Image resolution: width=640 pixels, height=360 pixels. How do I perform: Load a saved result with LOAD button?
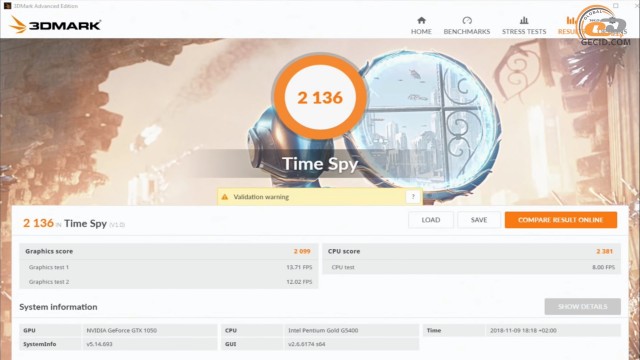[x=431, y=220]
